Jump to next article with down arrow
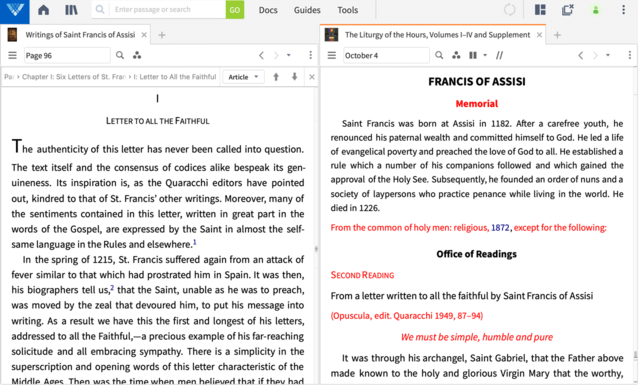Viewport: 639px width, 385px height. tap(294, 77)
